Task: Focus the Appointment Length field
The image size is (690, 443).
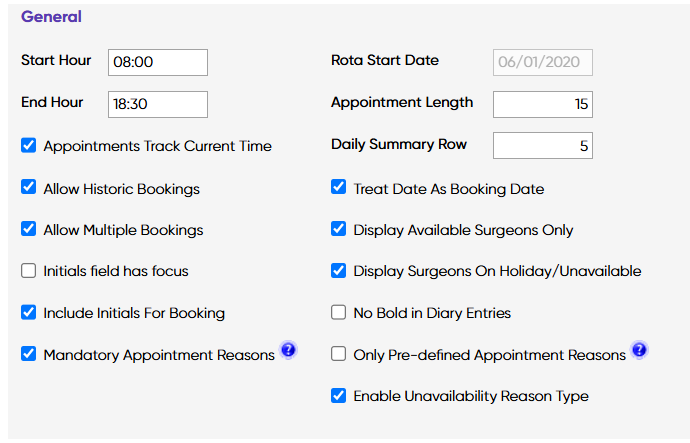Action: click(x=543, y=104)
